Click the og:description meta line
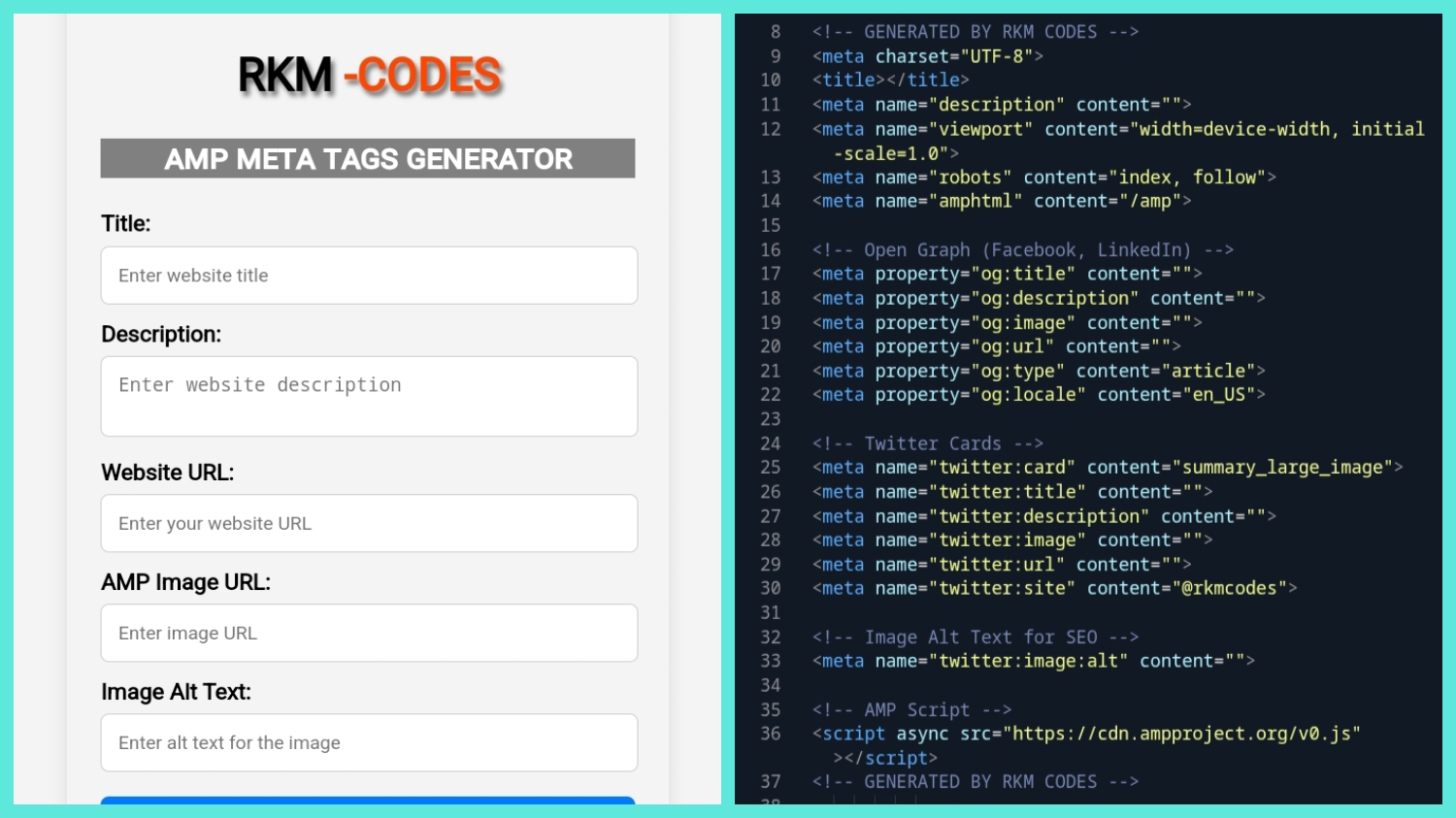1456x818 pixels. click(x=1039, y=299)
